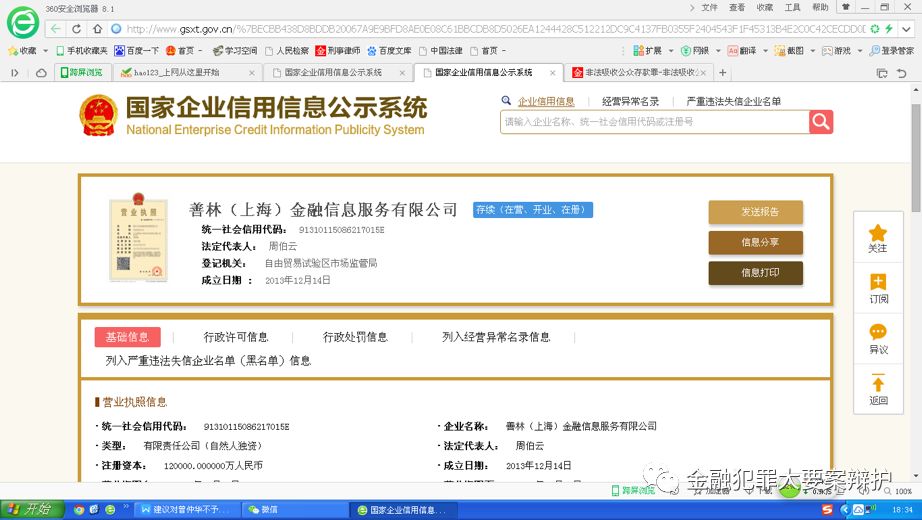Open the 登录管家 login manager
922x520 pixels.
[x=892, y=51]
